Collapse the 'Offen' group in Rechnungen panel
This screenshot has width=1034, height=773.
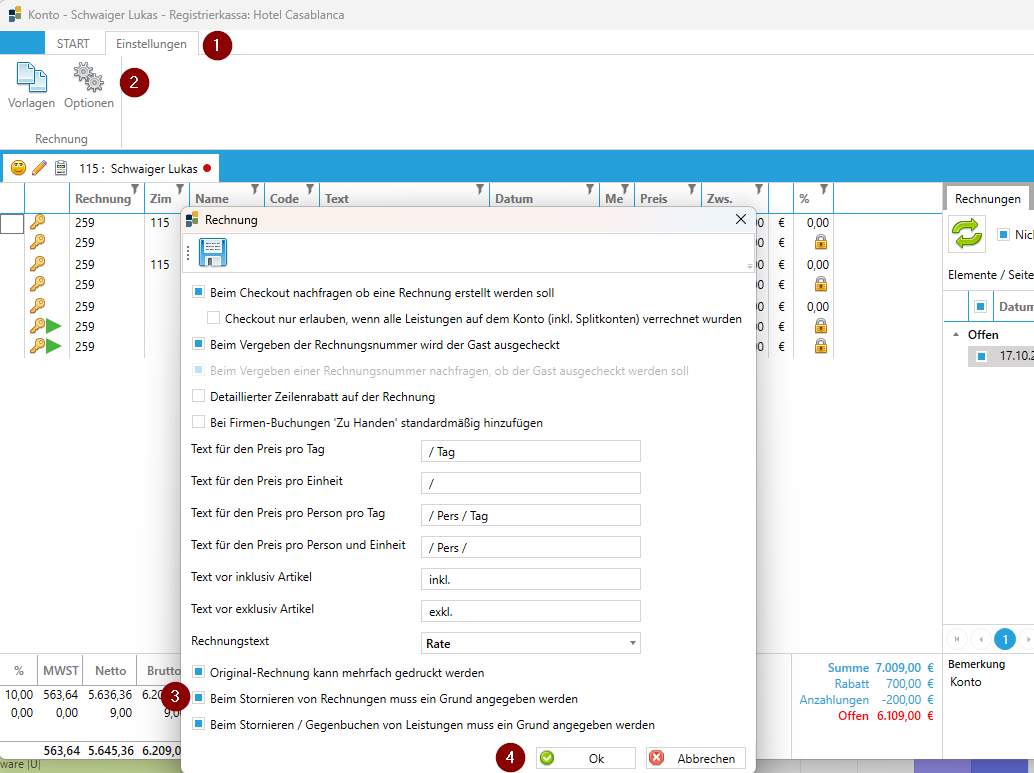(x=956, y=334)
